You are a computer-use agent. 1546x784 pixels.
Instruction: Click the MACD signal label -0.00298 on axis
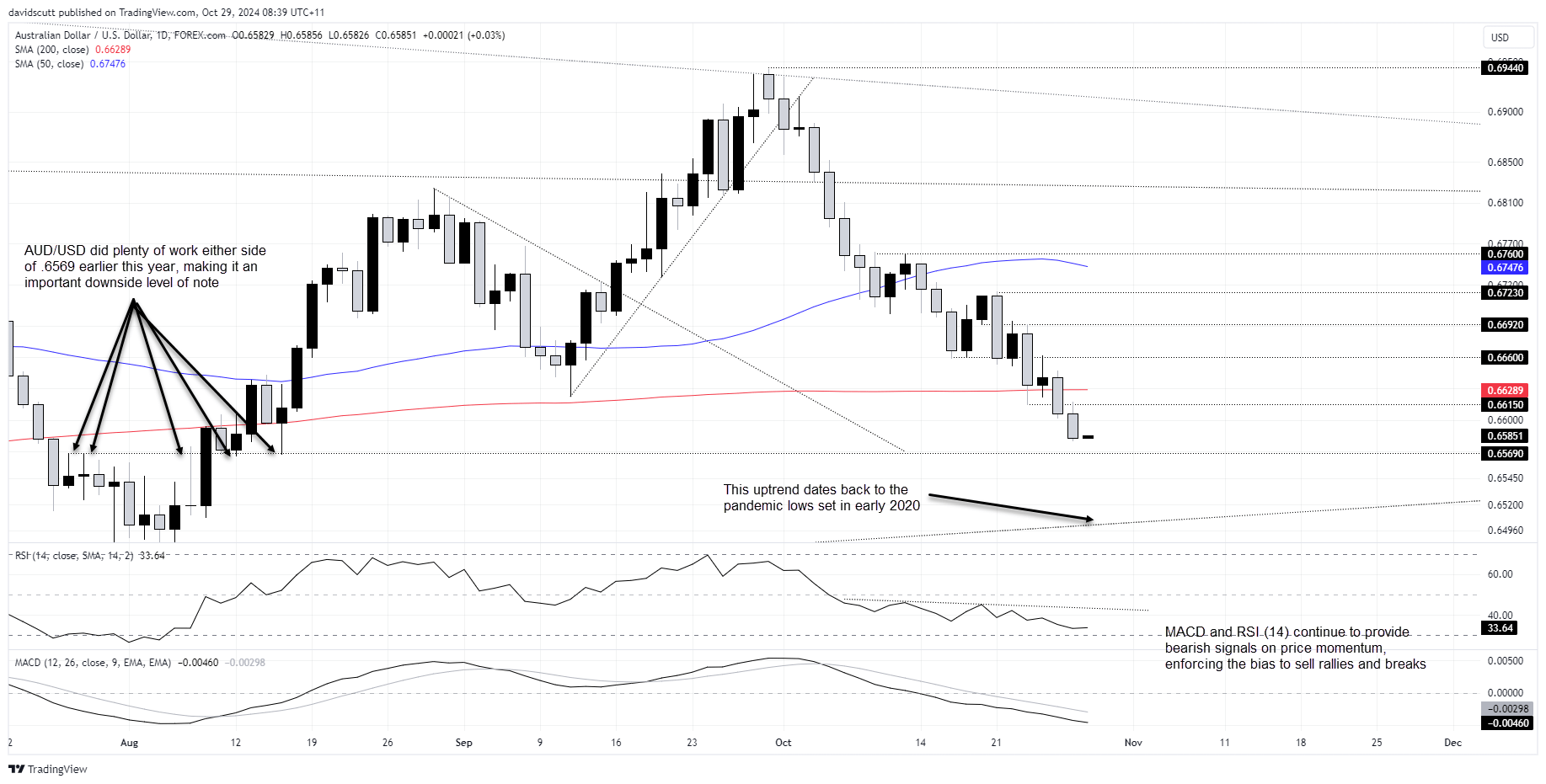1506,709
